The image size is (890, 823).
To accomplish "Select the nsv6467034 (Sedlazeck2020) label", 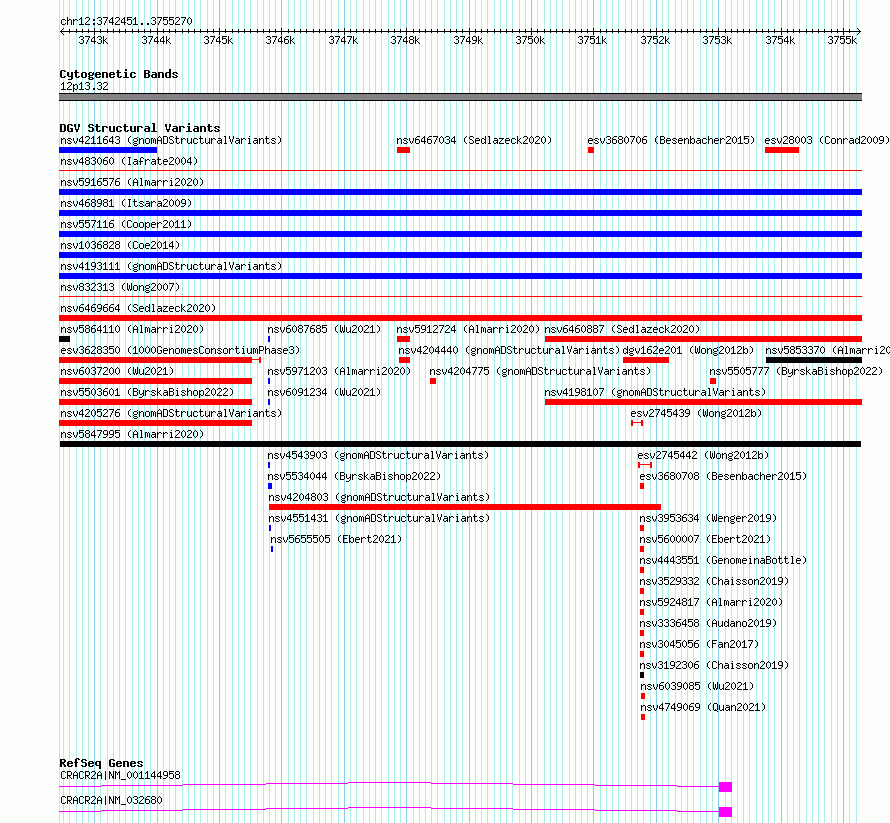I will click(474, 140).
